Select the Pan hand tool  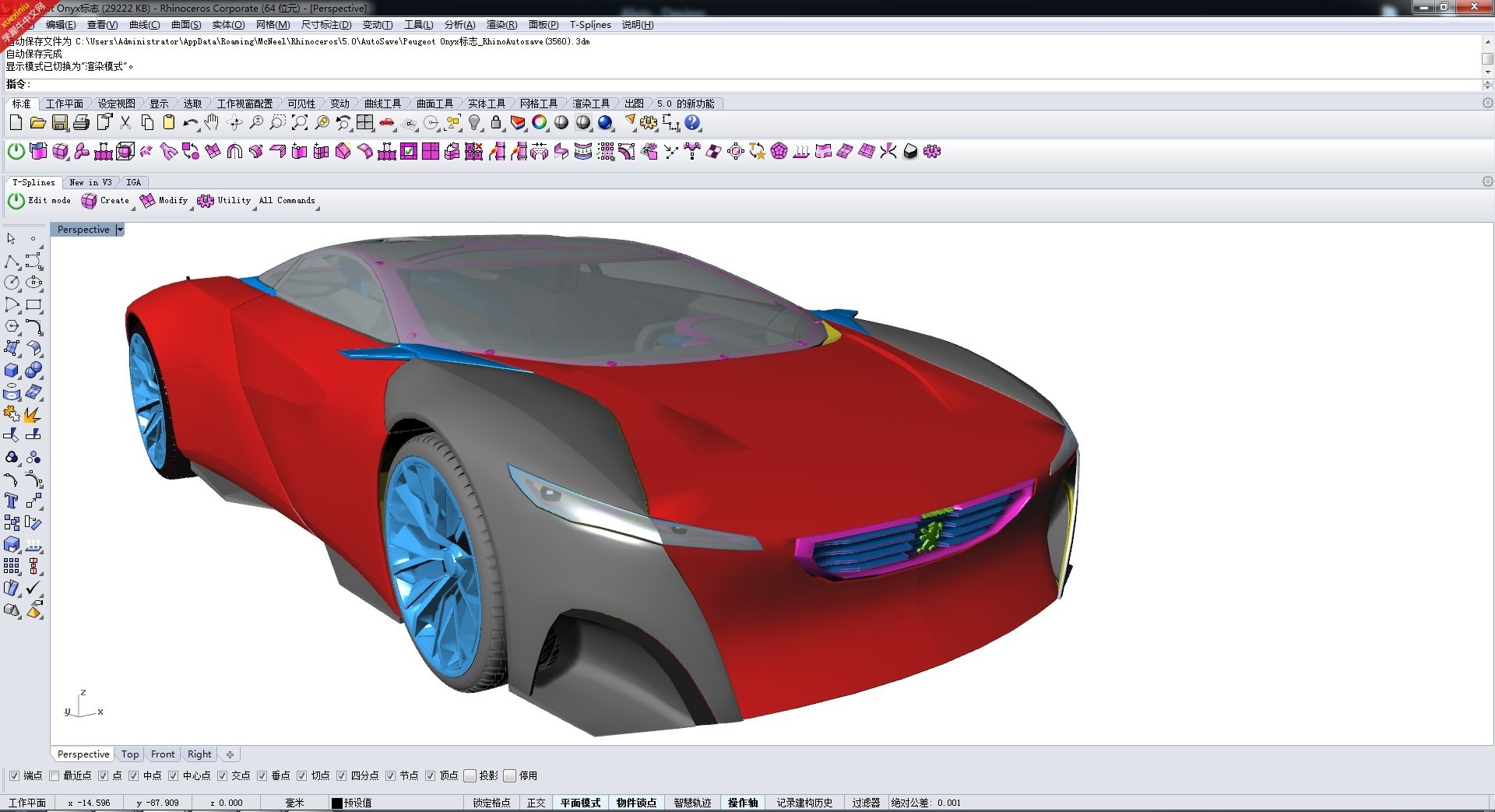[x=212, y=123]
